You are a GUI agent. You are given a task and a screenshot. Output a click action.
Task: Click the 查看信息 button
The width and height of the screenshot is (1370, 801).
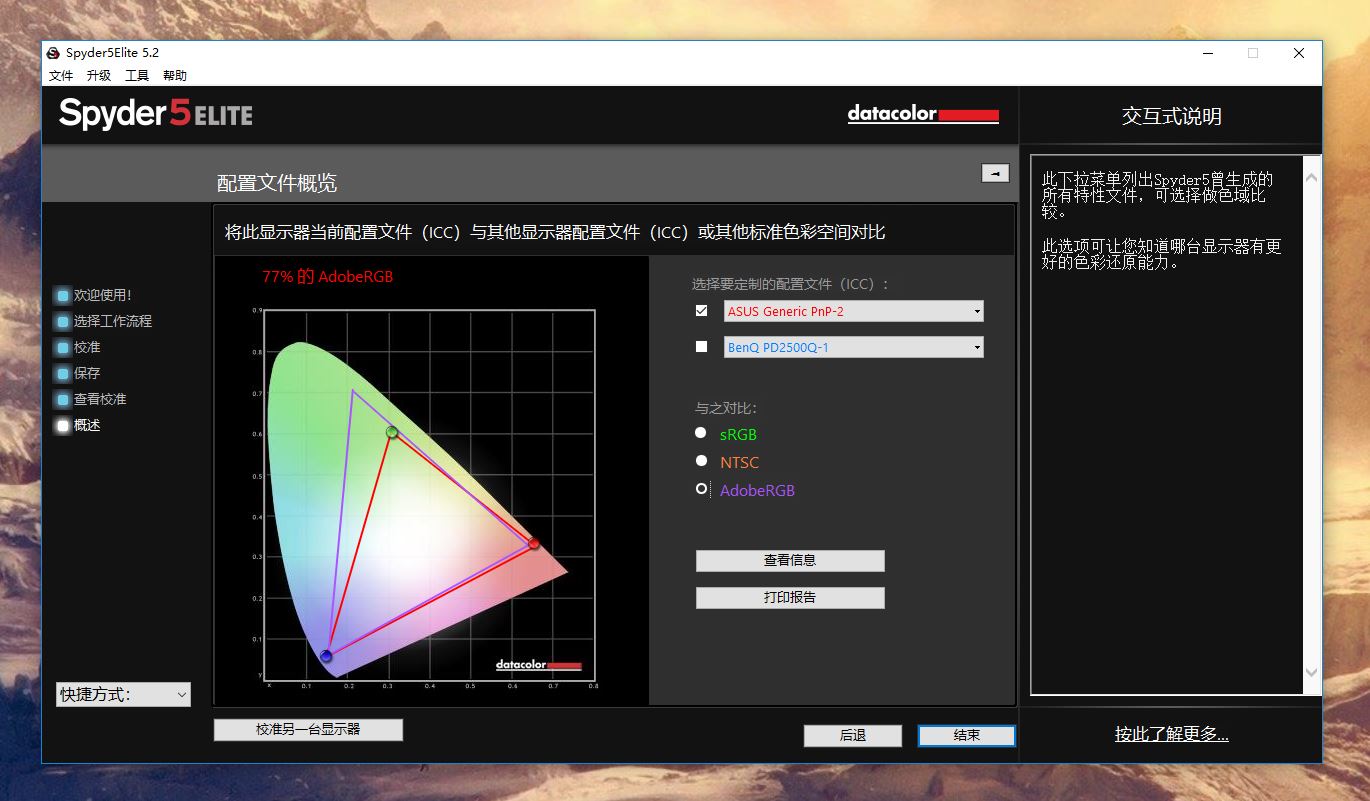[789, 560]
